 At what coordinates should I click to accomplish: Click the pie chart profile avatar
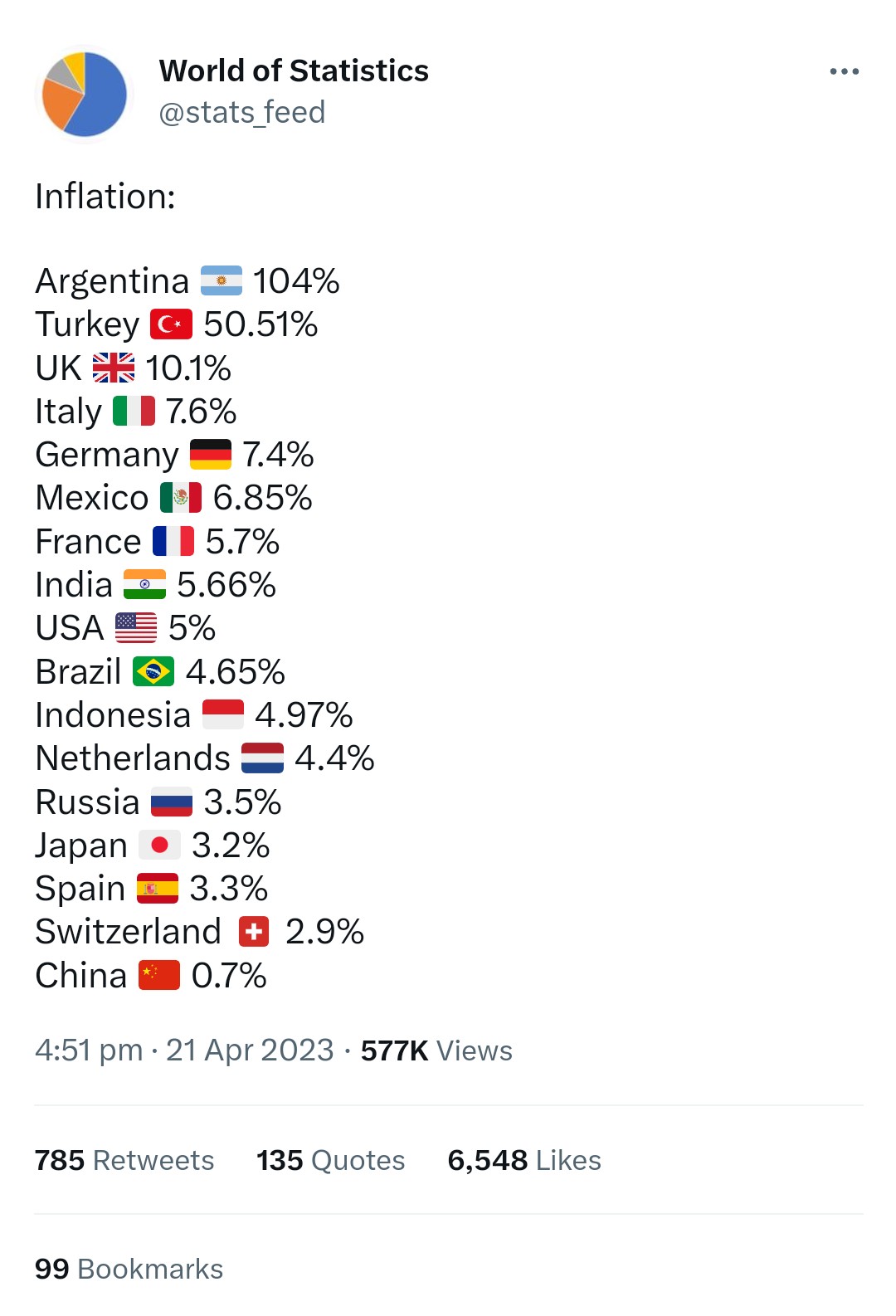point(84,94)
